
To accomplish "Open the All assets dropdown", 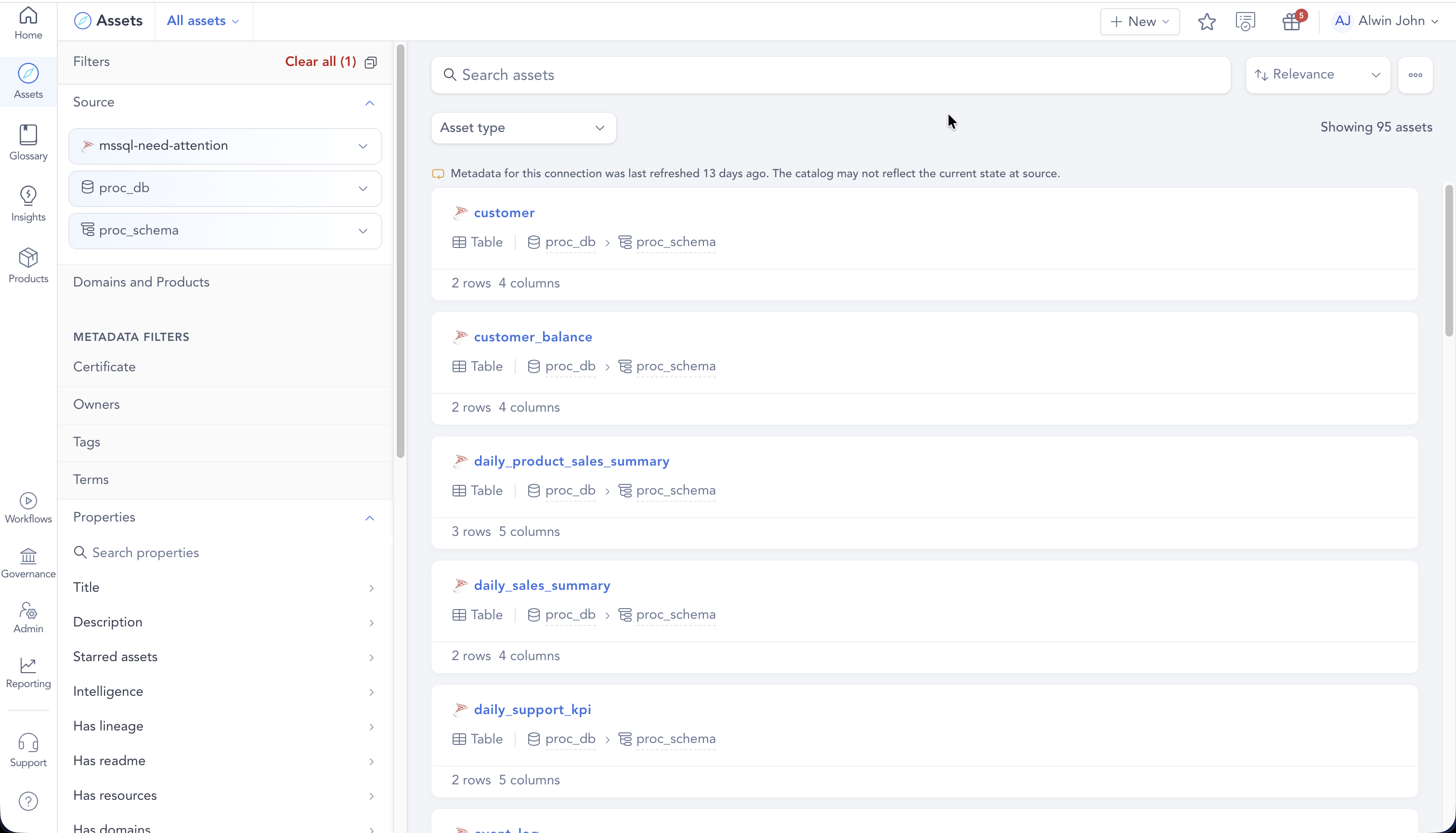I will tap(203, 21).
